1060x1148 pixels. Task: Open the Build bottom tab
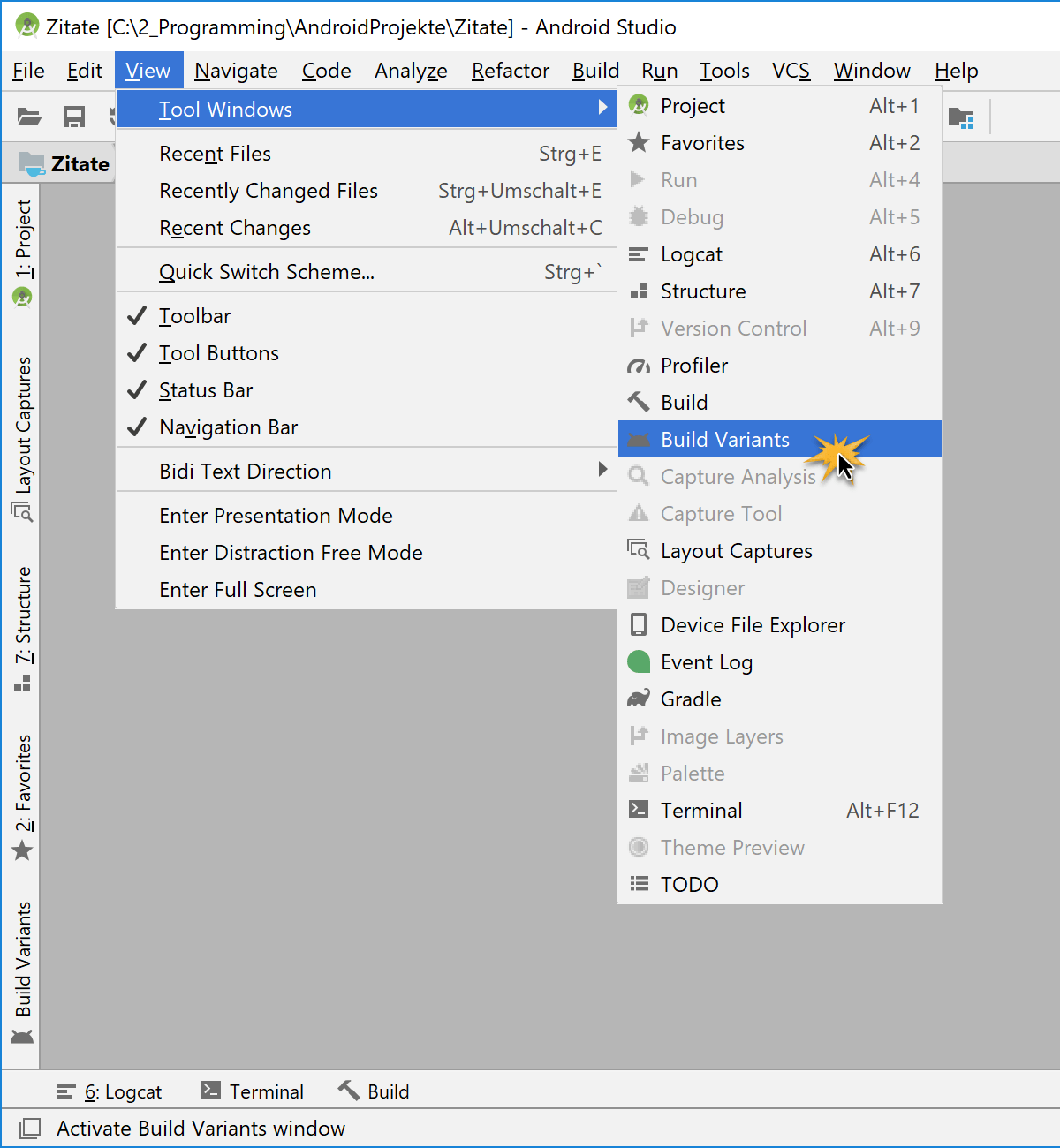(x=374, y=1091)
